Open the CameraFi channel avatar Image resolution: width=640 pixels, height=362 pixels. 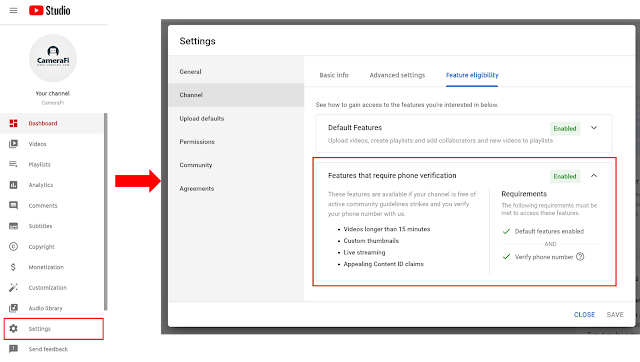(53, 58)
